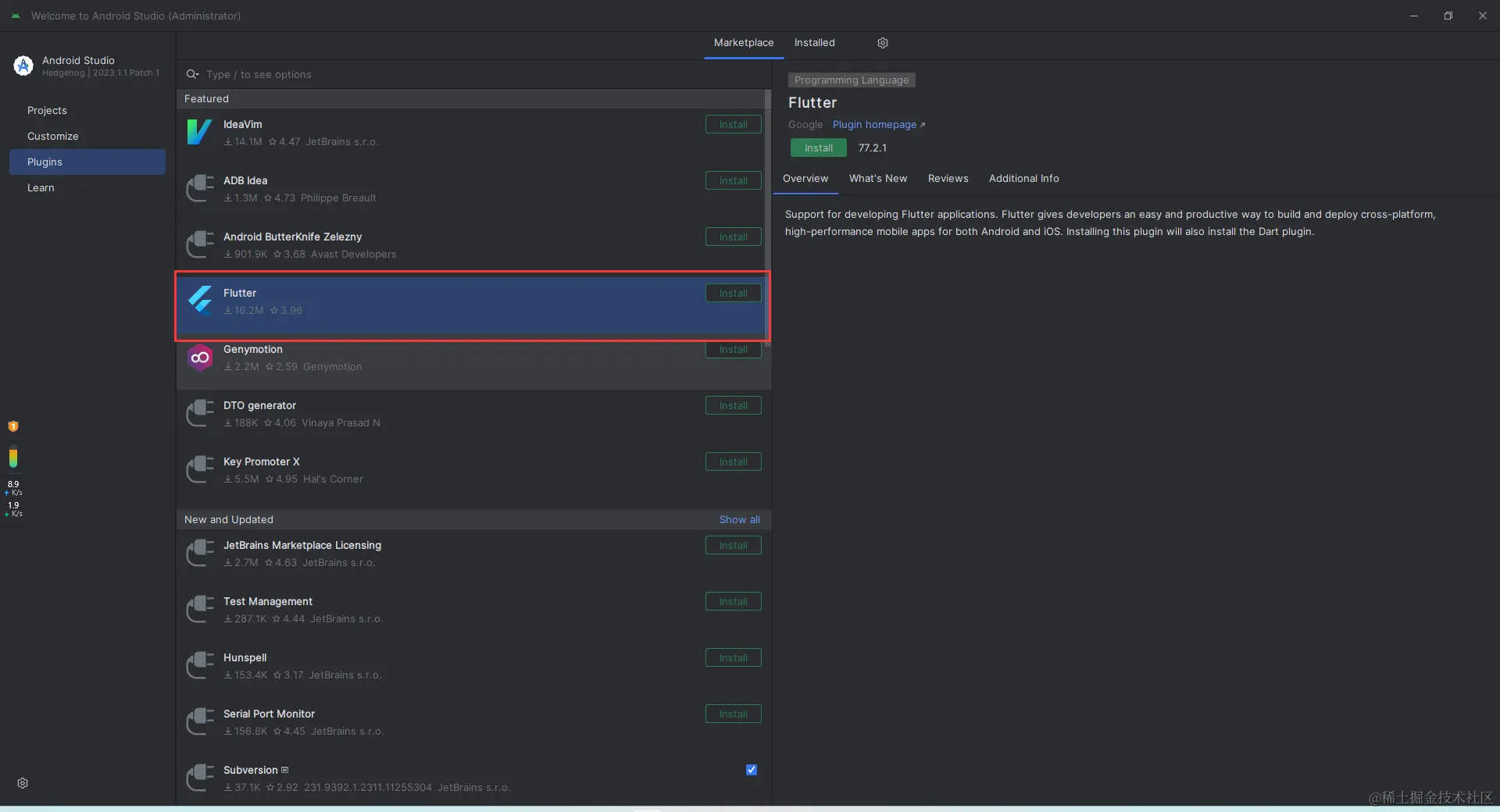Image resolution: width=1500 pixels, height=812 pixels.
Task: Click the orange shield overlay icon
Action: point(13,426)
